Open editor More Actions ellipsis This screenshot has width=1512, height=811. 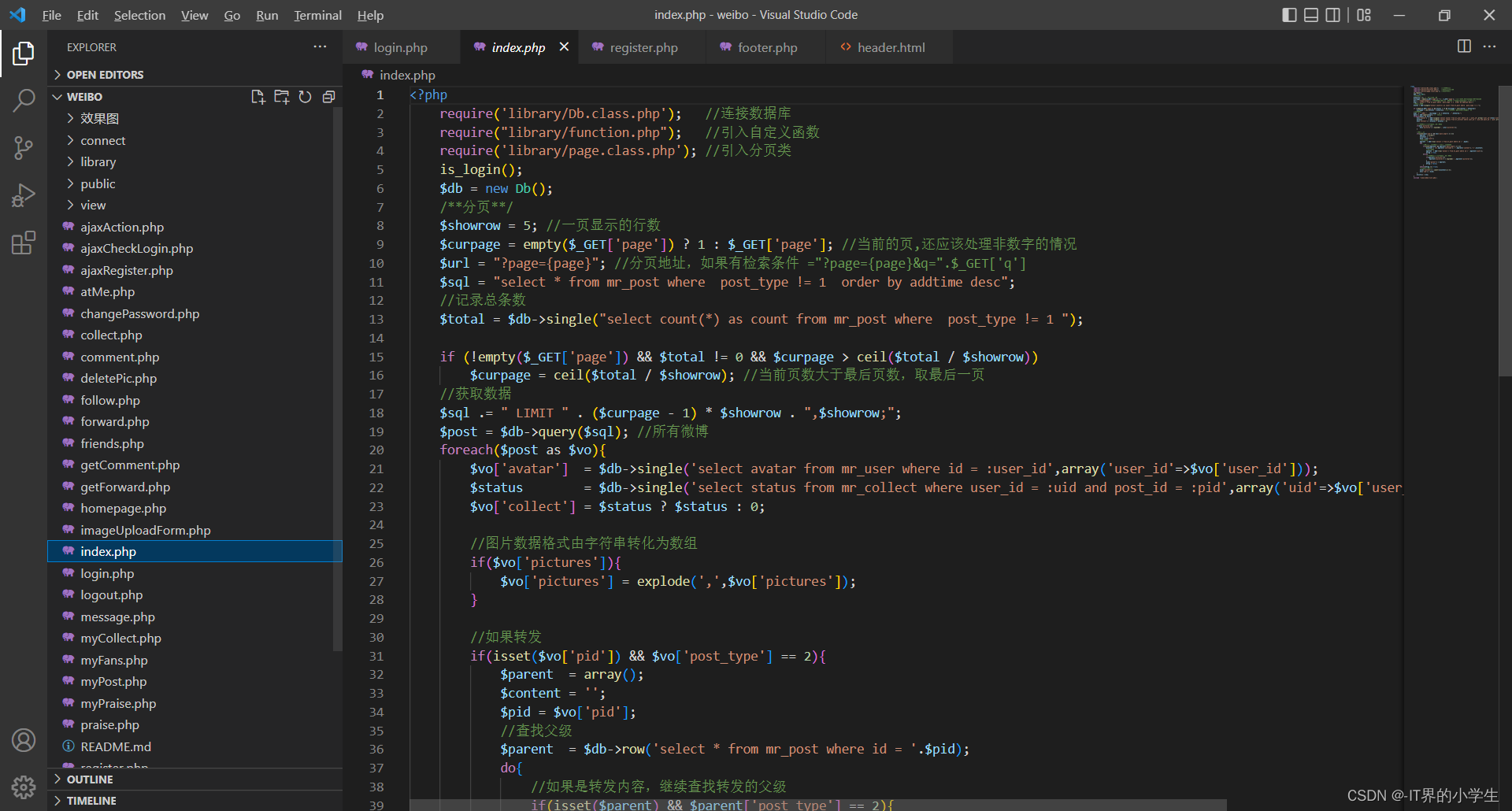pyautogui.click(x=1489, y=46)
